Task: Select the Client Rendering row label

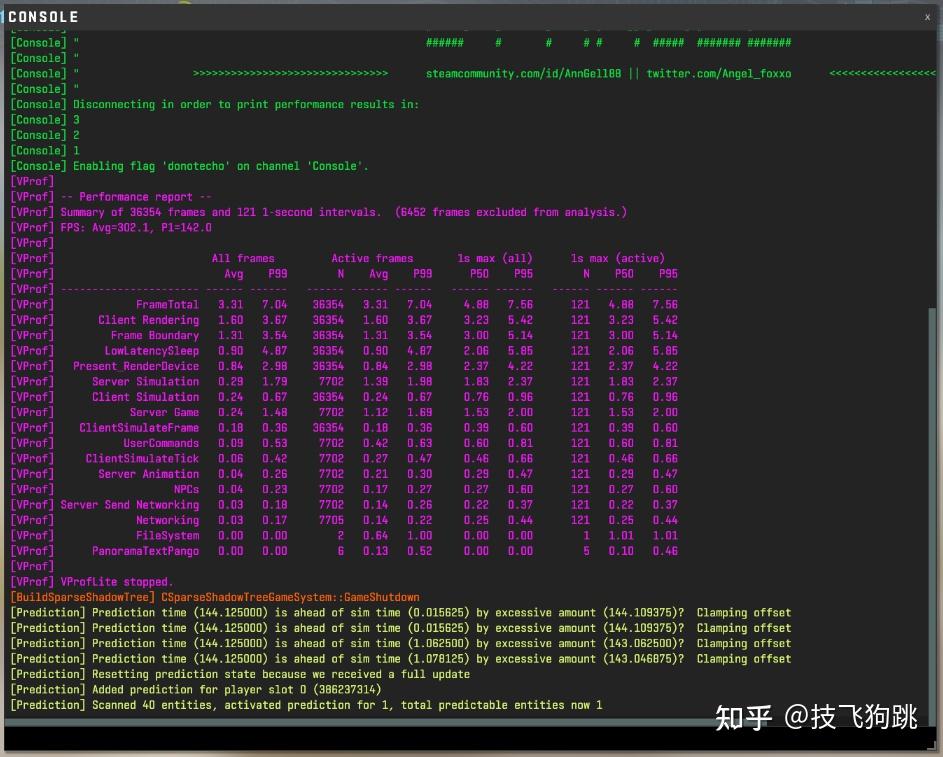Action: click(149, 320)
